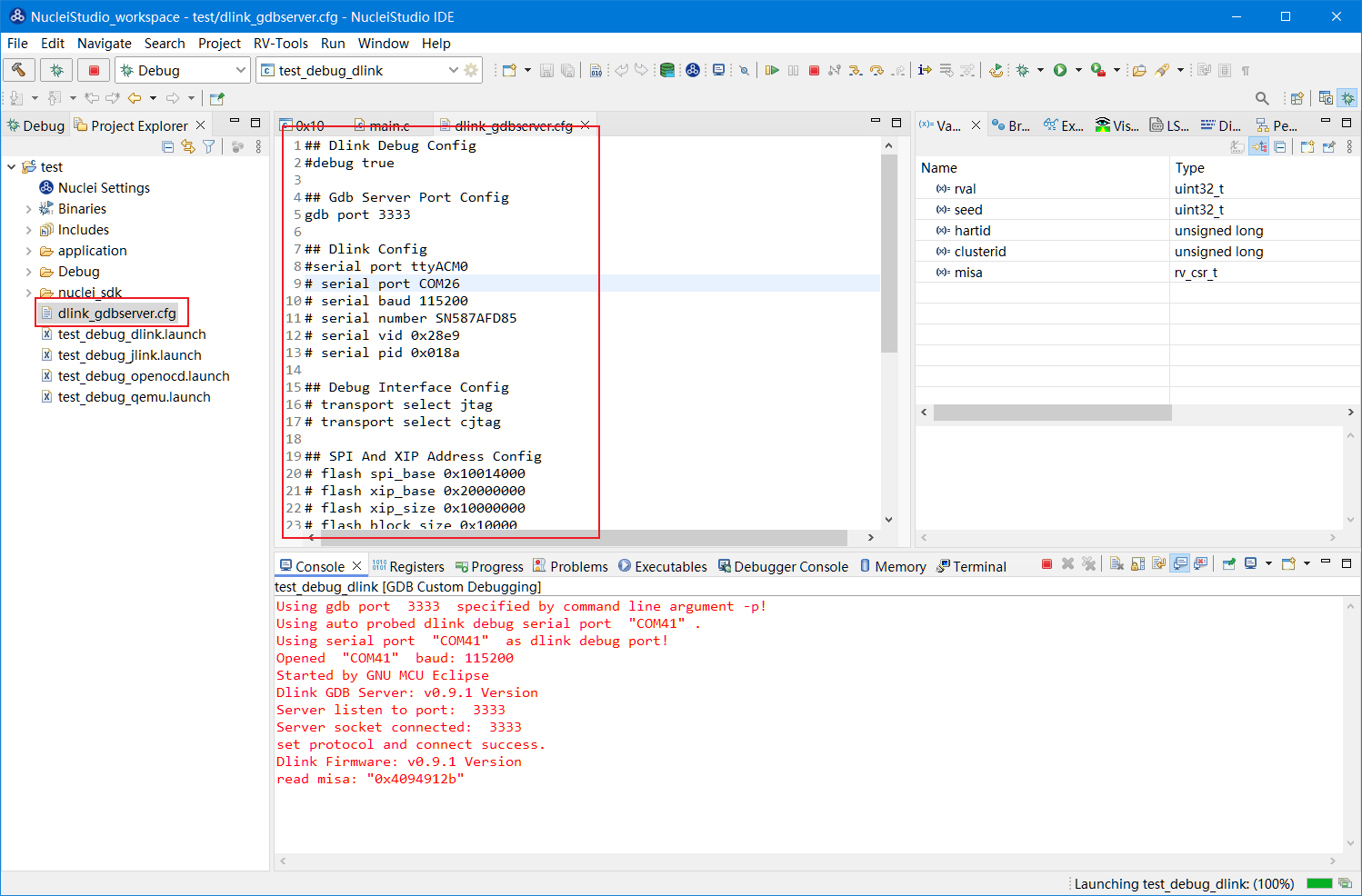This screenshot has width=1362, height=896.
Task: Switch to the Debugger Console tab
Action: (783, 566)
